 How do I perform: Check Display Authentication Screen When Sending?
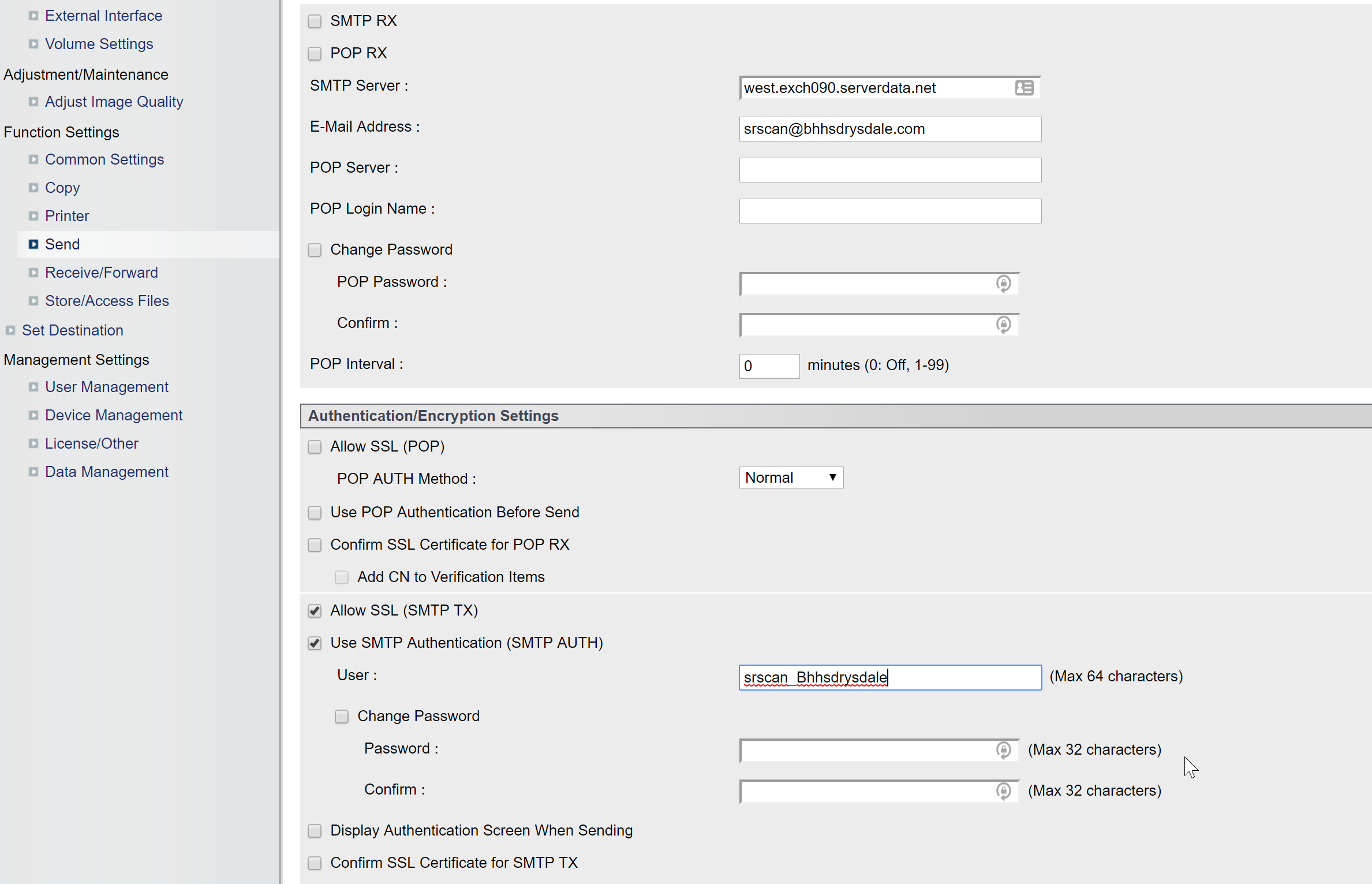coord(315,831)
